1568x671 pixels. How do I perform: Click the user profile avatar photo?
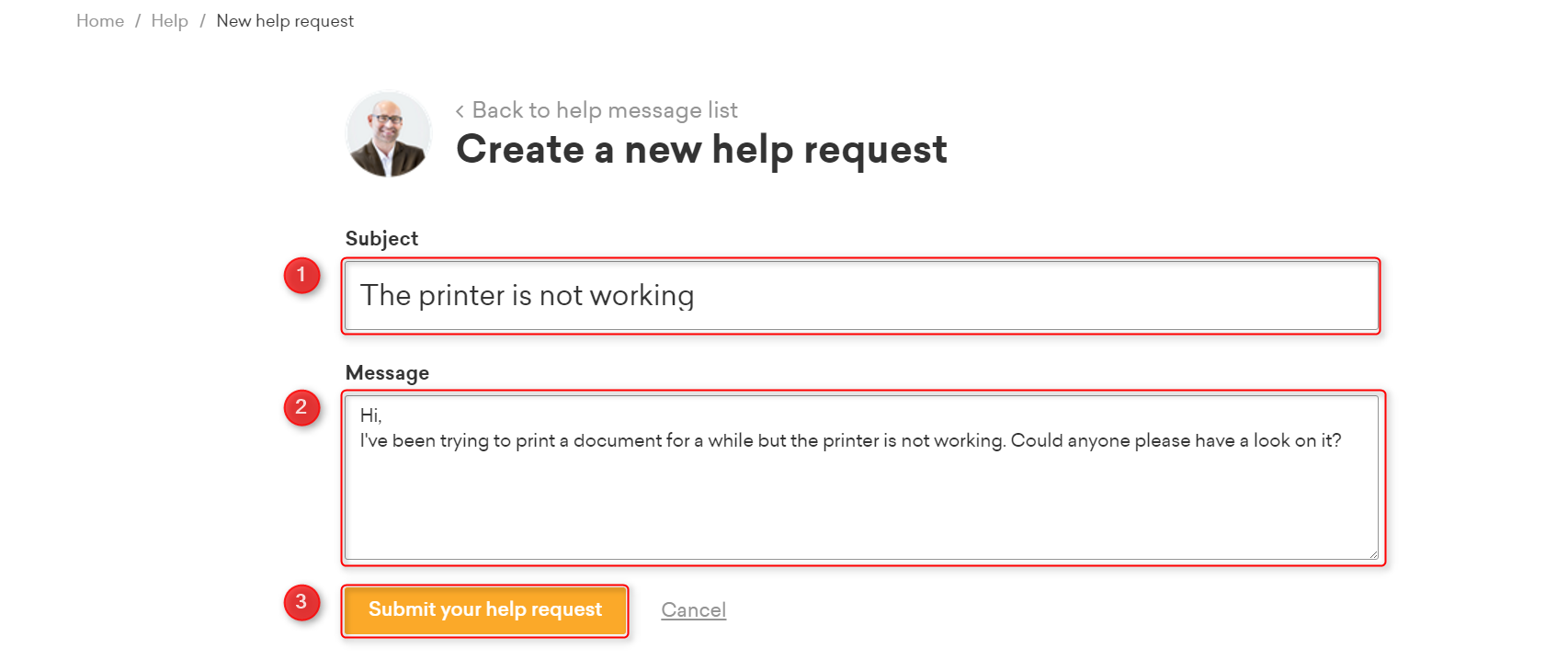389,134
